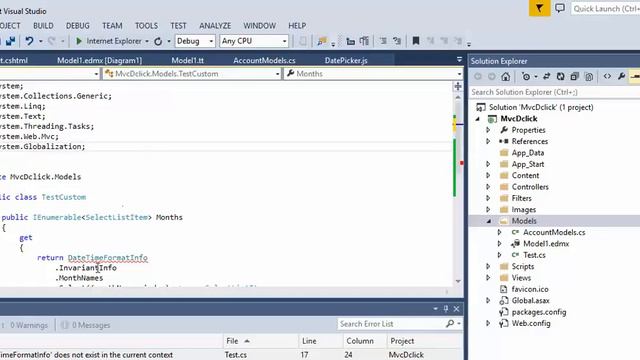Click the Refresh browser icon
Image resolution: width=640 pixels, height=360 pixels.
(158, 41)
